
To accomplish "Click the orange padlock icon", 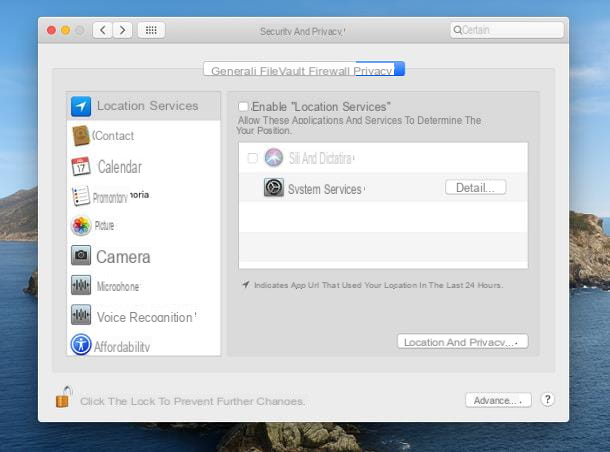I will [x=64, y=397].
